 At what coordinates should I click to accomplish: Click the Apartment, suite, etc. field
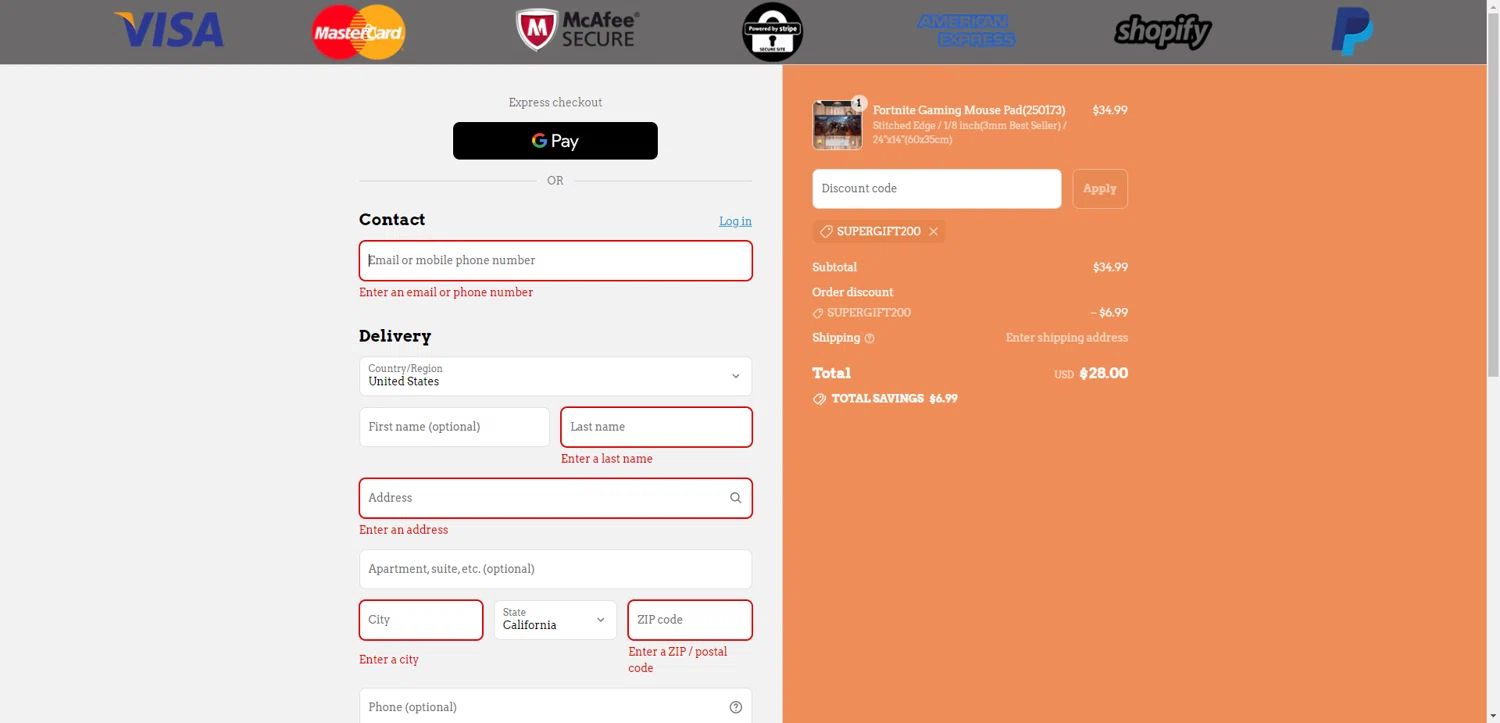coord(555,569)
